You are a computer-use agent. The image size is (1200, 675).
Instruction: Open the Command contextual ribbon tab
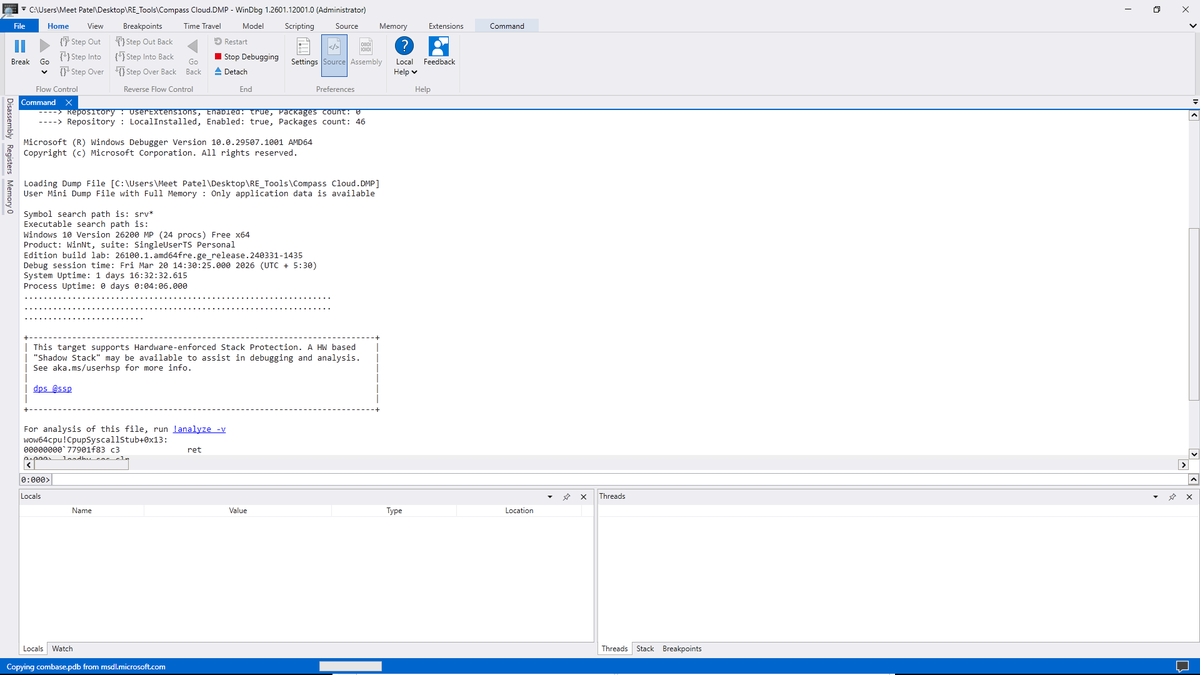[507, 26]
